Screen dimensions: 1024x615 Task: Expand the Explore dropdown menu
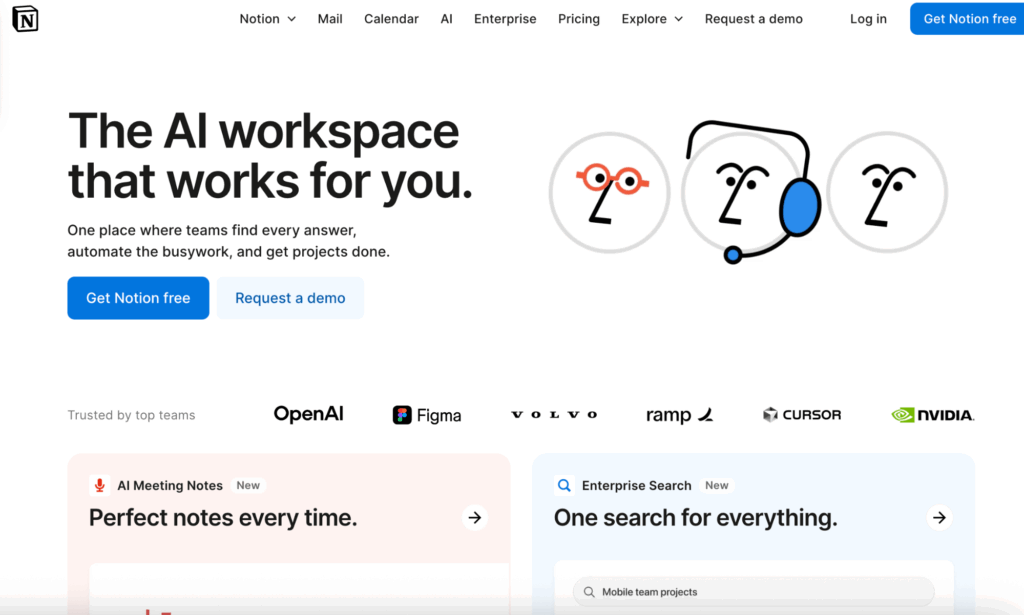coord(652,19)
